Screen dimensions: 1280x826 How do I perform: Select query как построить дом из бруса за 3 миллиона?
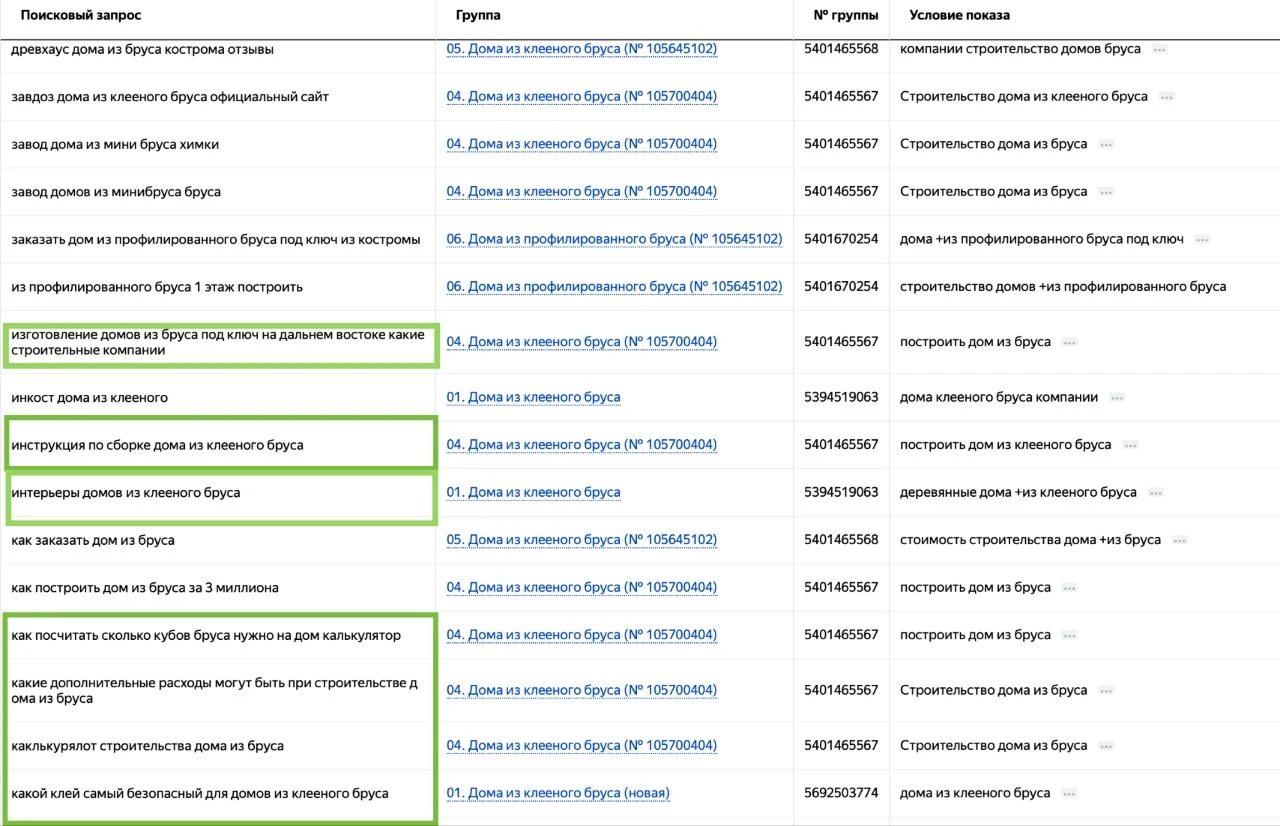(x=145, y=587)
